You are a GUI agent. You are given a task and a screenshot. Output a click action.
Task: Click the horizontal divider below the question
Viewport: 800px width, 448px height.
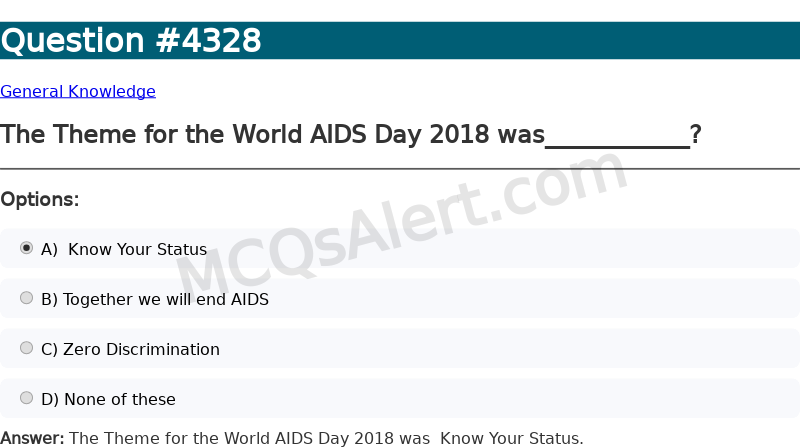click(x=400, y=168)
